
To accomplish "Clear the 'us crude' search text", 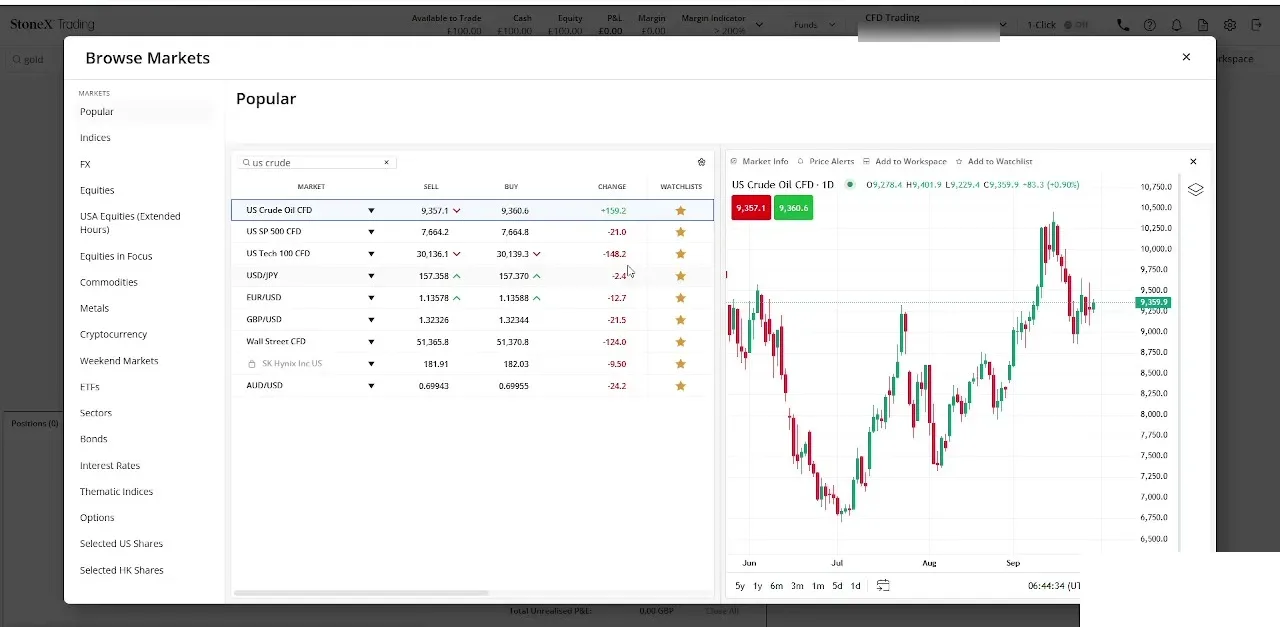I will [386, 162].
